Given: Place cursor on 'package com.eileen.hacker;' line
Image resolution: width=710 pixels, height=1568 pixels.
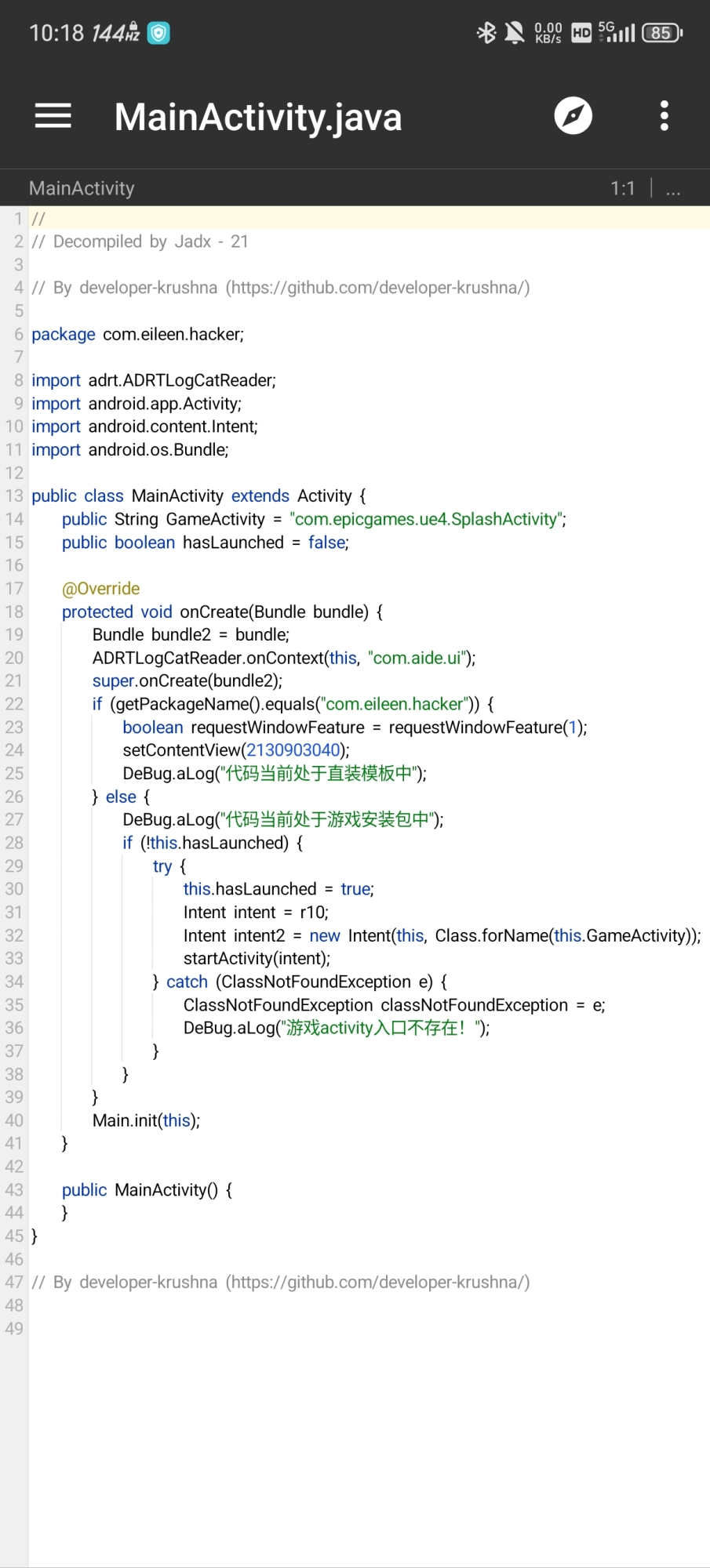Looking at the screenshot, I should tap(138, 334).
